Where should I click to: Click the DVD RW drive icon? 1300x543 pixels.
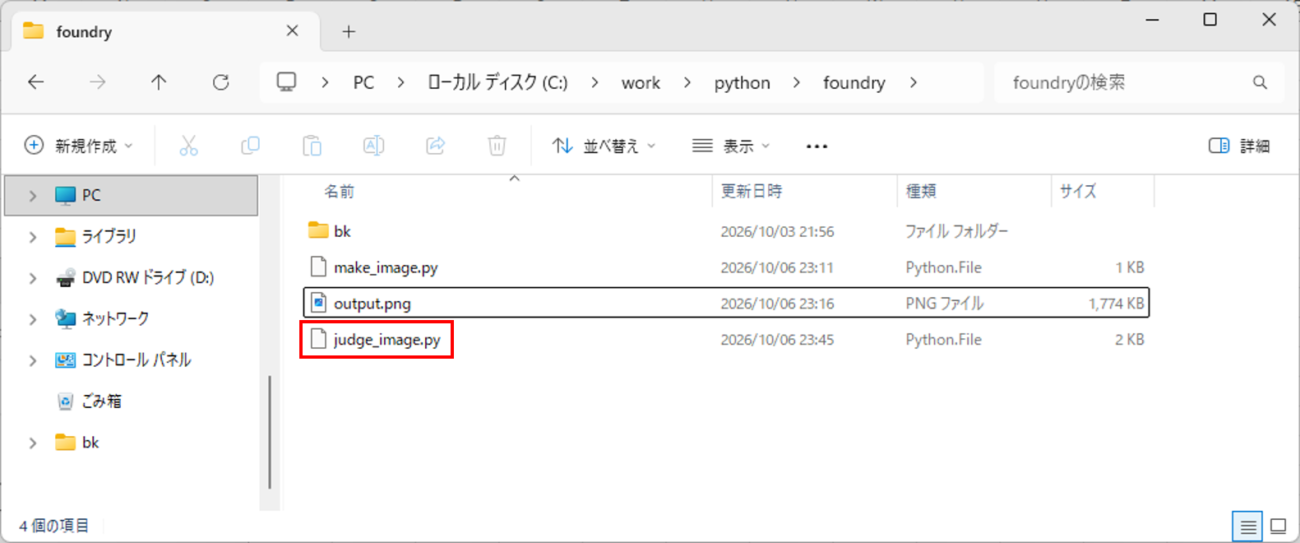tap(66, 278)
